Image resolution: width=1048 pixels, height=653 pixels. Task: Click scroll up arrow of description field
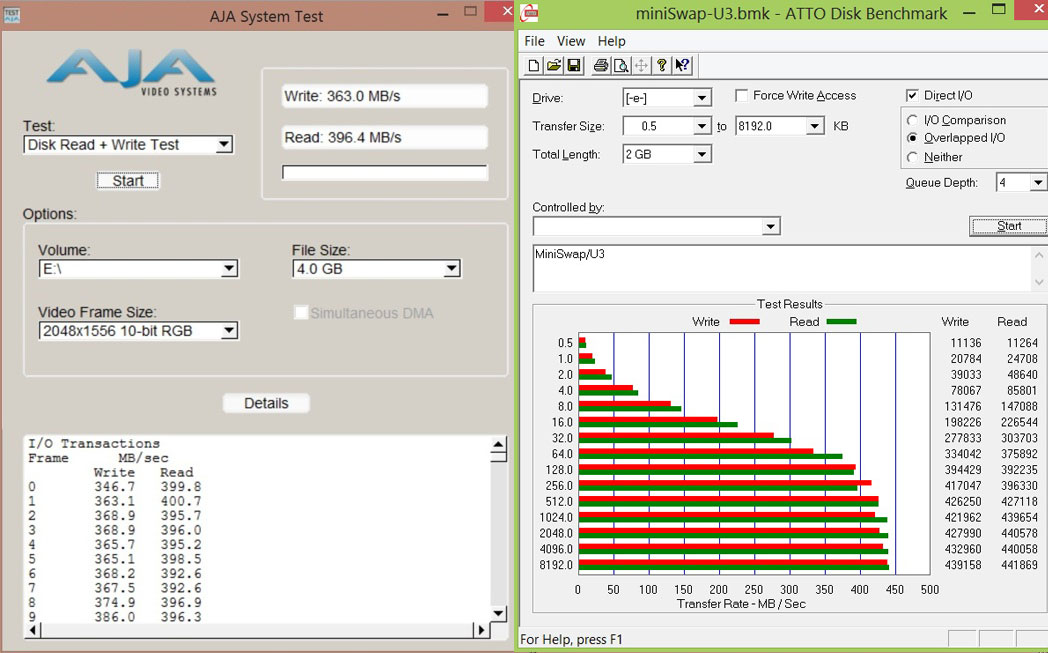1039,255
